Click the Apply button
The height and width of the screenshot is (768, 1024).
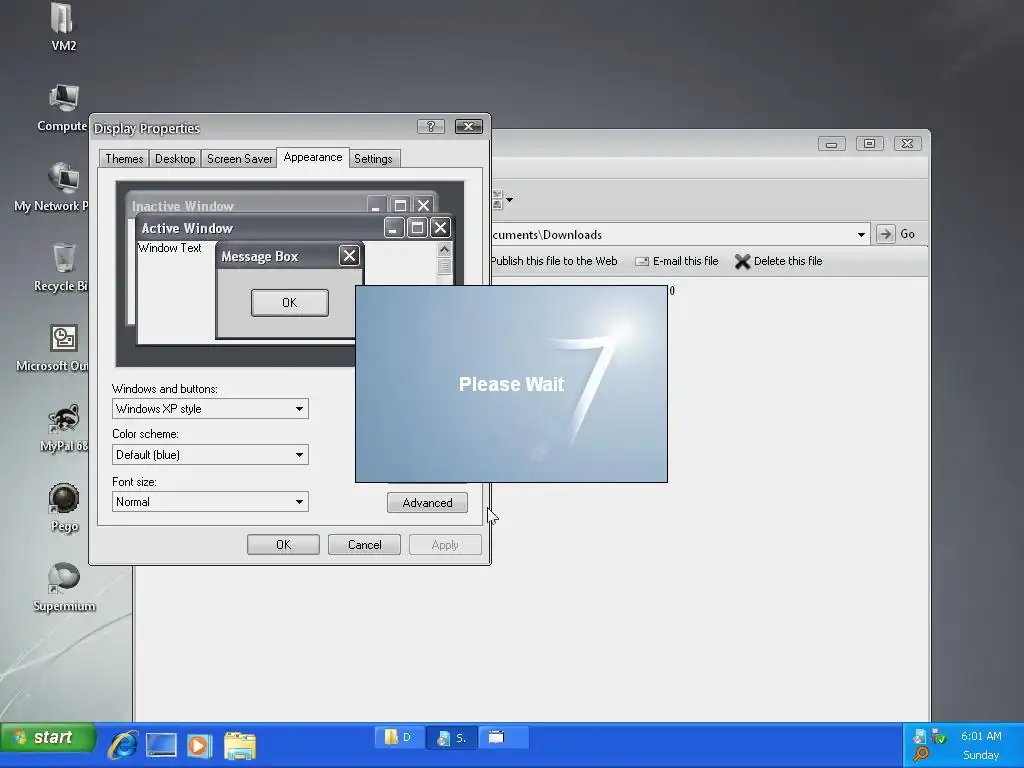pyautogui.click(x=445, y=545)
